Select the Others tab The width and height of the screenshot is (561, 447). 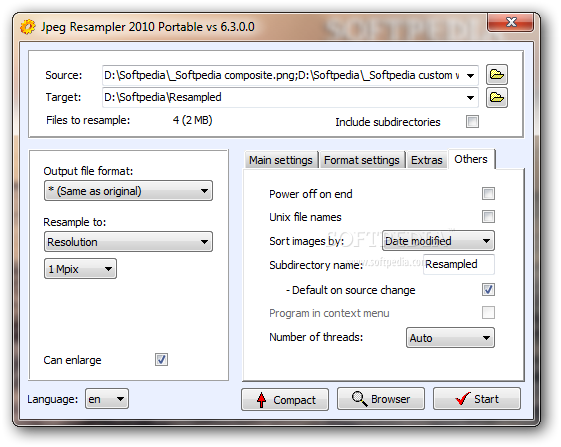pos(471,159)
